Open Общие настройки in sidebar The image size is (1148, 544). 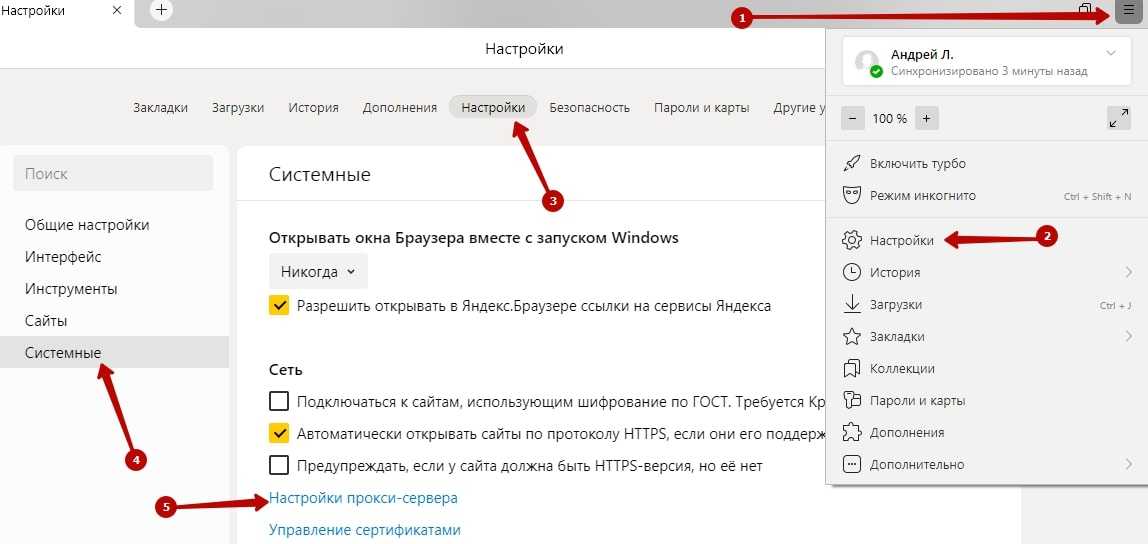coord(87,225)
